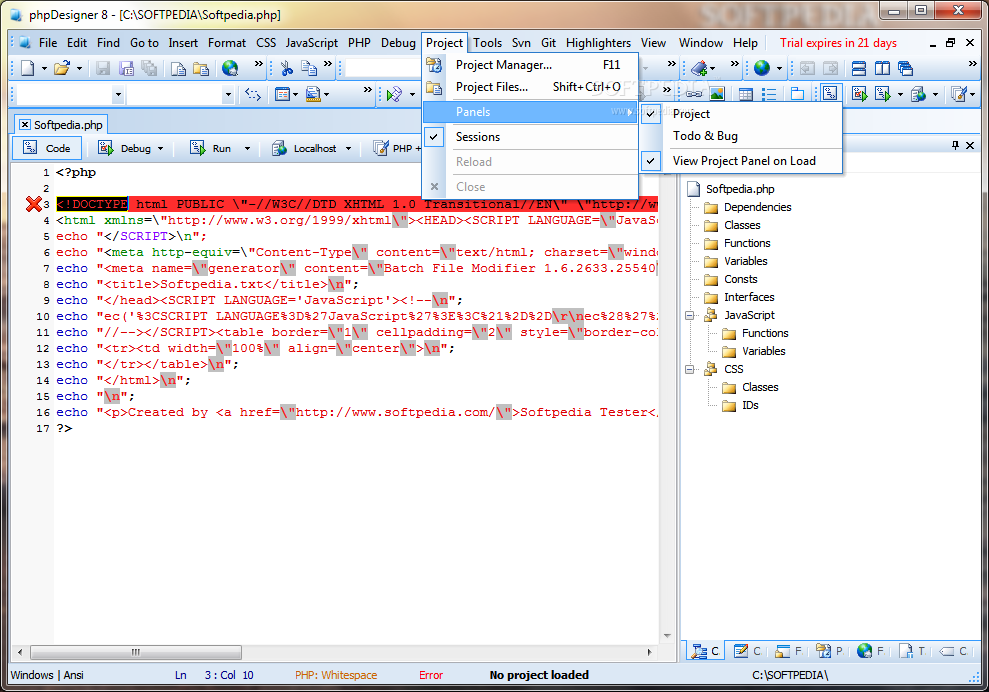Click the Error status bar text
The height and width of the screenshot is (692, 989).
[431, 675]
